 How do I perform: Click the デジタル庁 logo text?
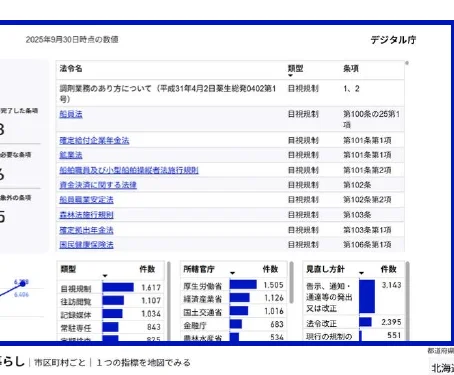click(x=393, y=40)
